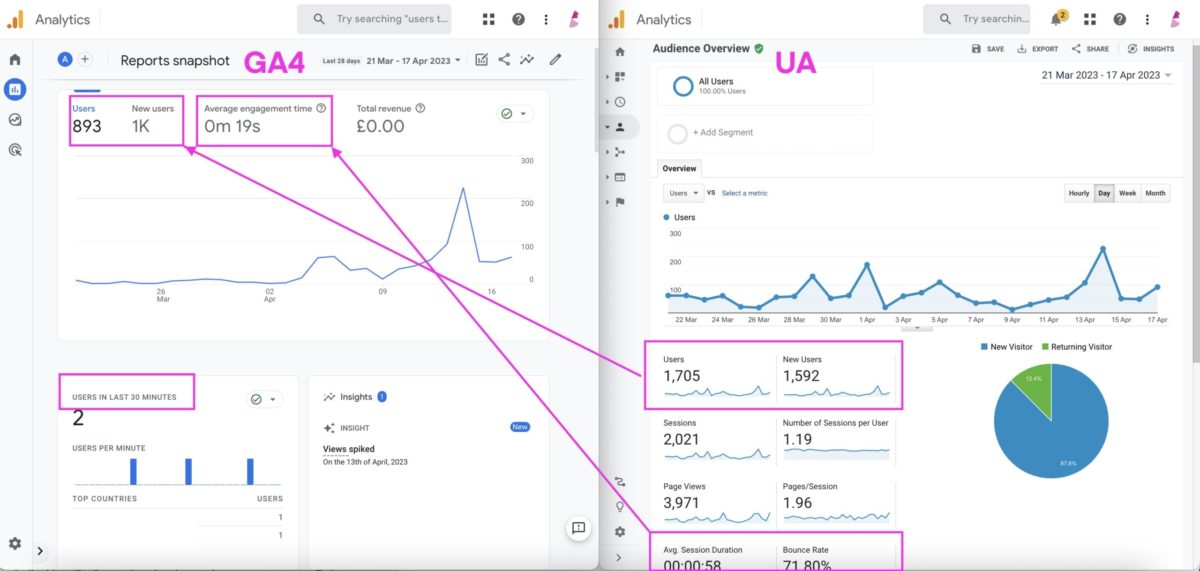This screenshot has width=1200, height=571.
Task: Open the Explore icon in GA4 sidebar
Action: point(15,120)
